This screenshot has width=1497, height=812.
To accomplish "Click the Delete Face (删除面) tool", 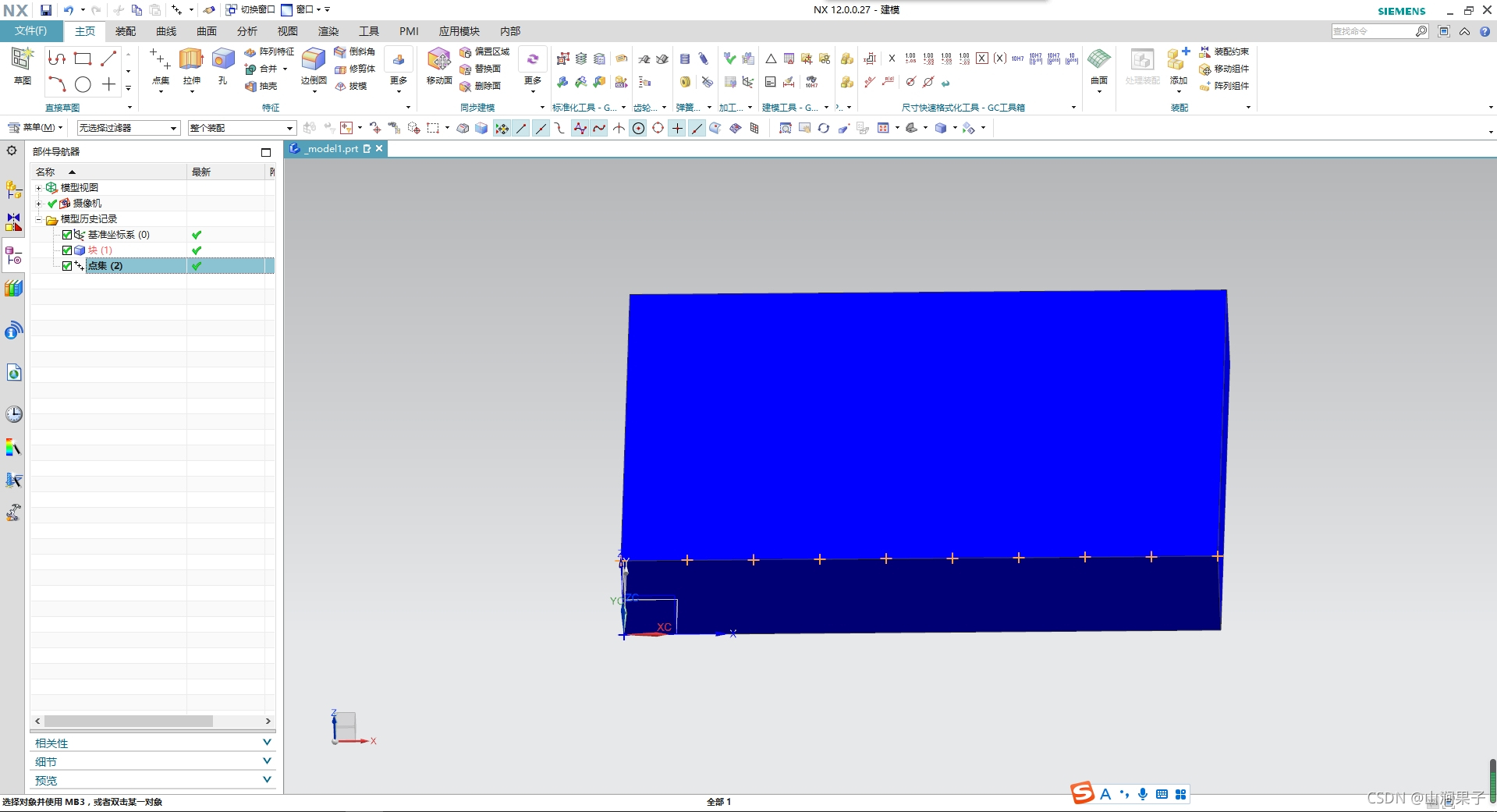I will point(481,86).
